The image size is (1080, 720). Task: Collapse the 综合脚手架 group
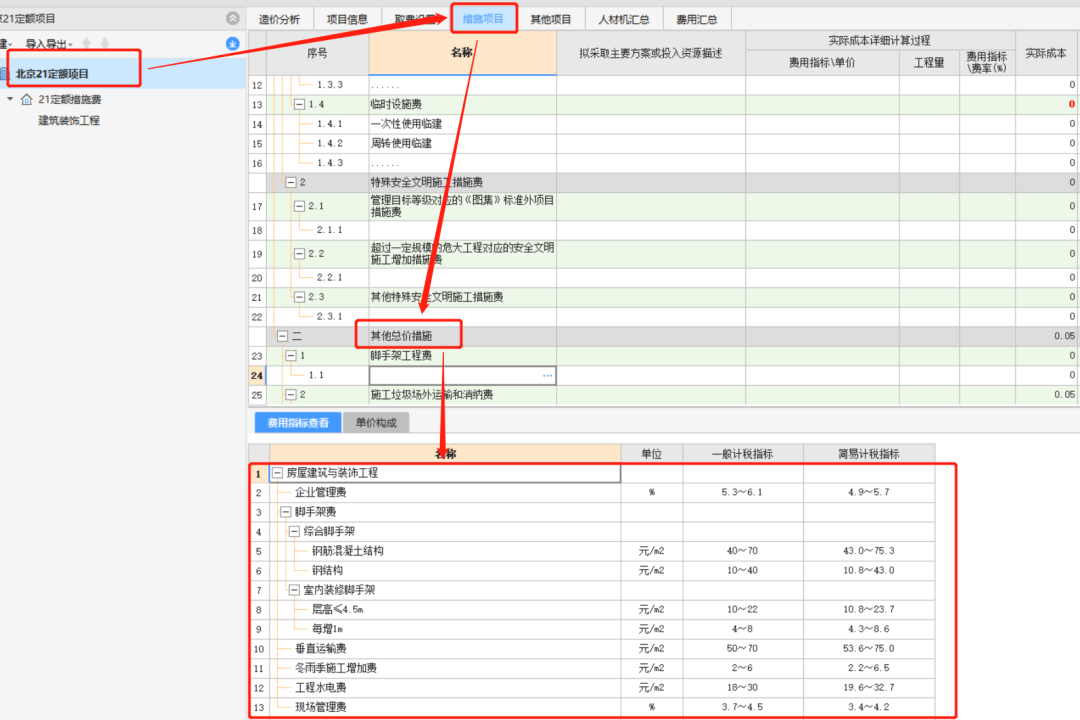[295, 531]
